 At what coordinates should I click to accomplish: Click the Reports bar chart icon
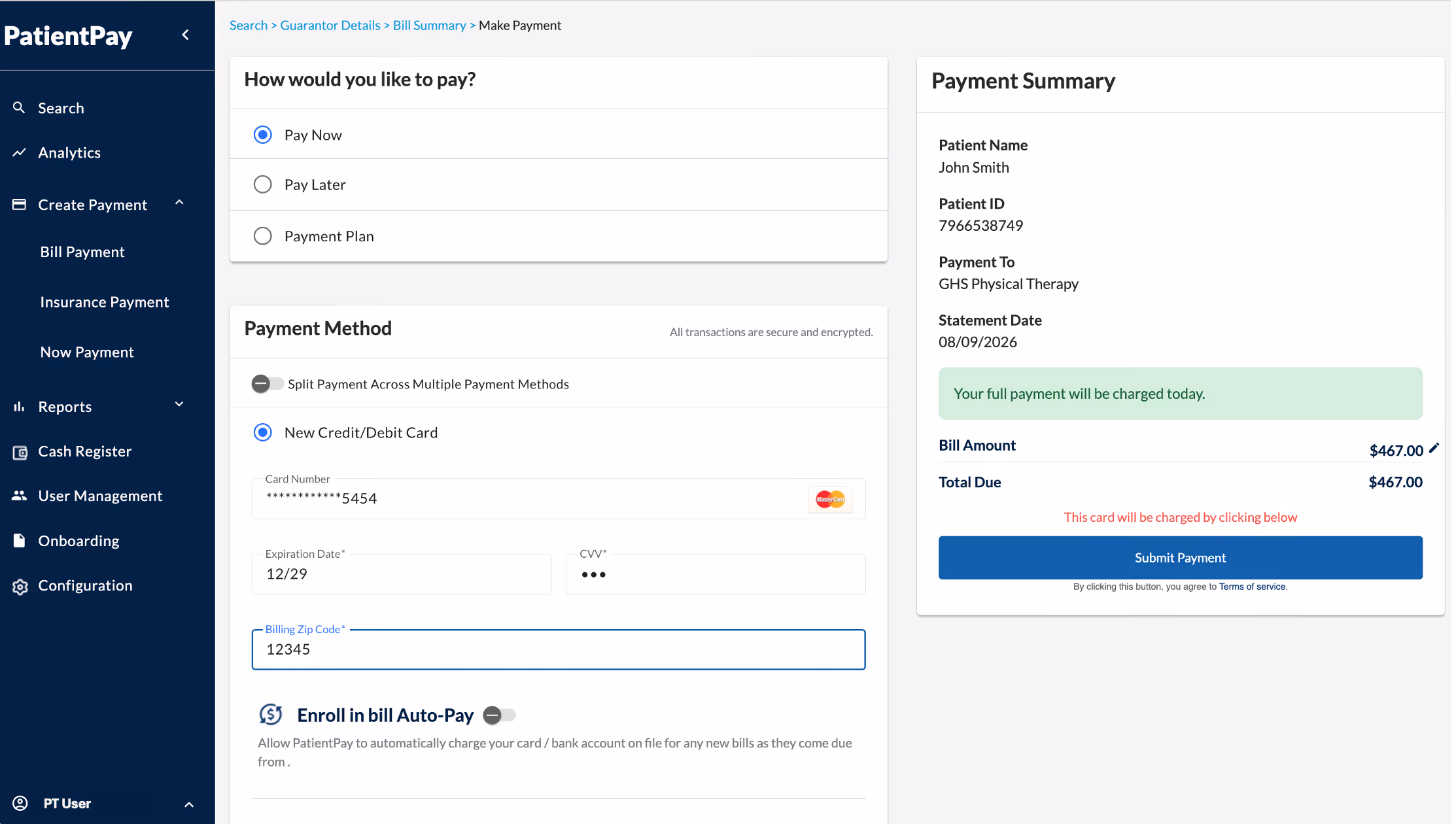pyautogui.click(x=19, y=406)
